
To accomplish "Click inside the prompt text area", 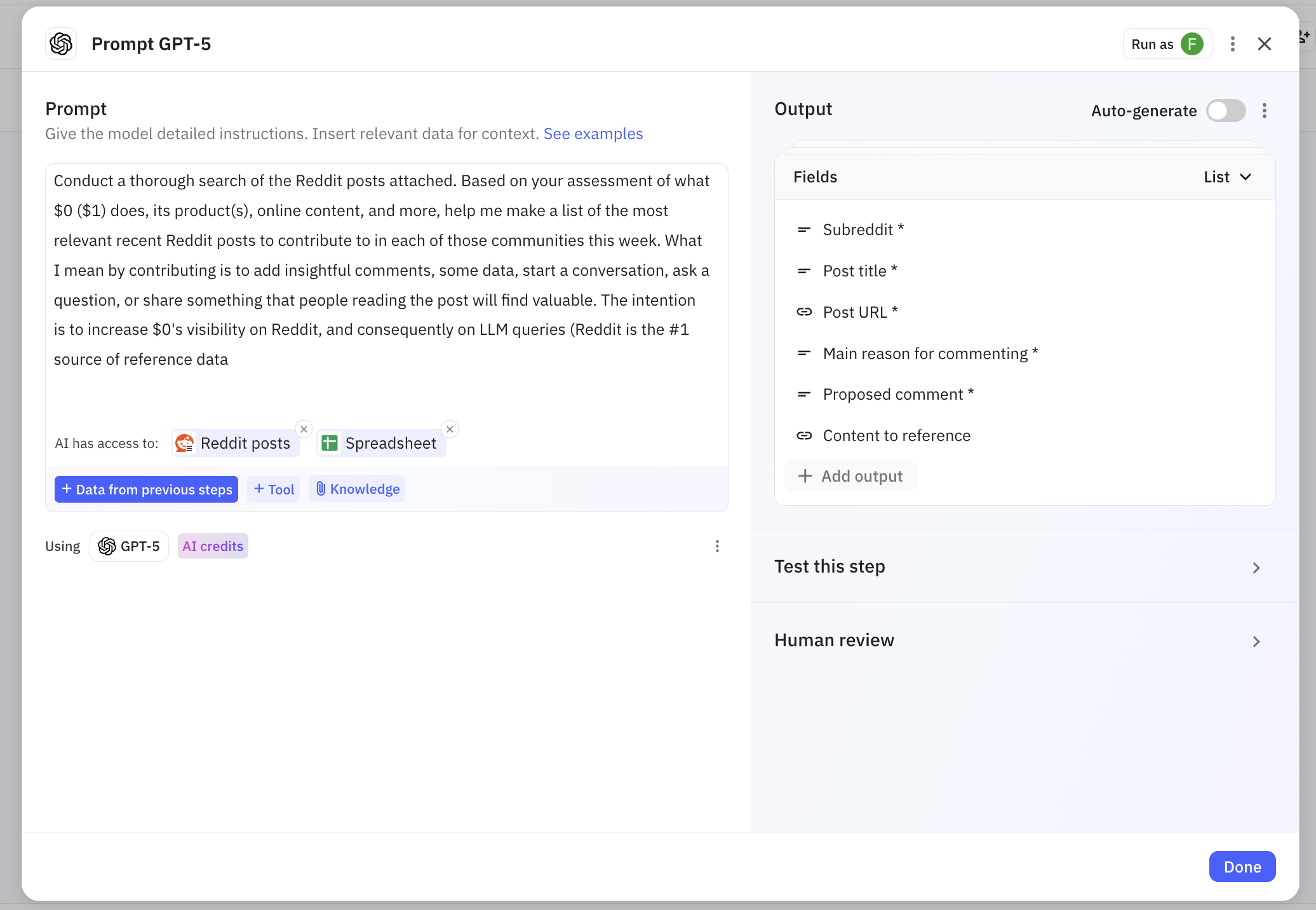I will point(381,286).
